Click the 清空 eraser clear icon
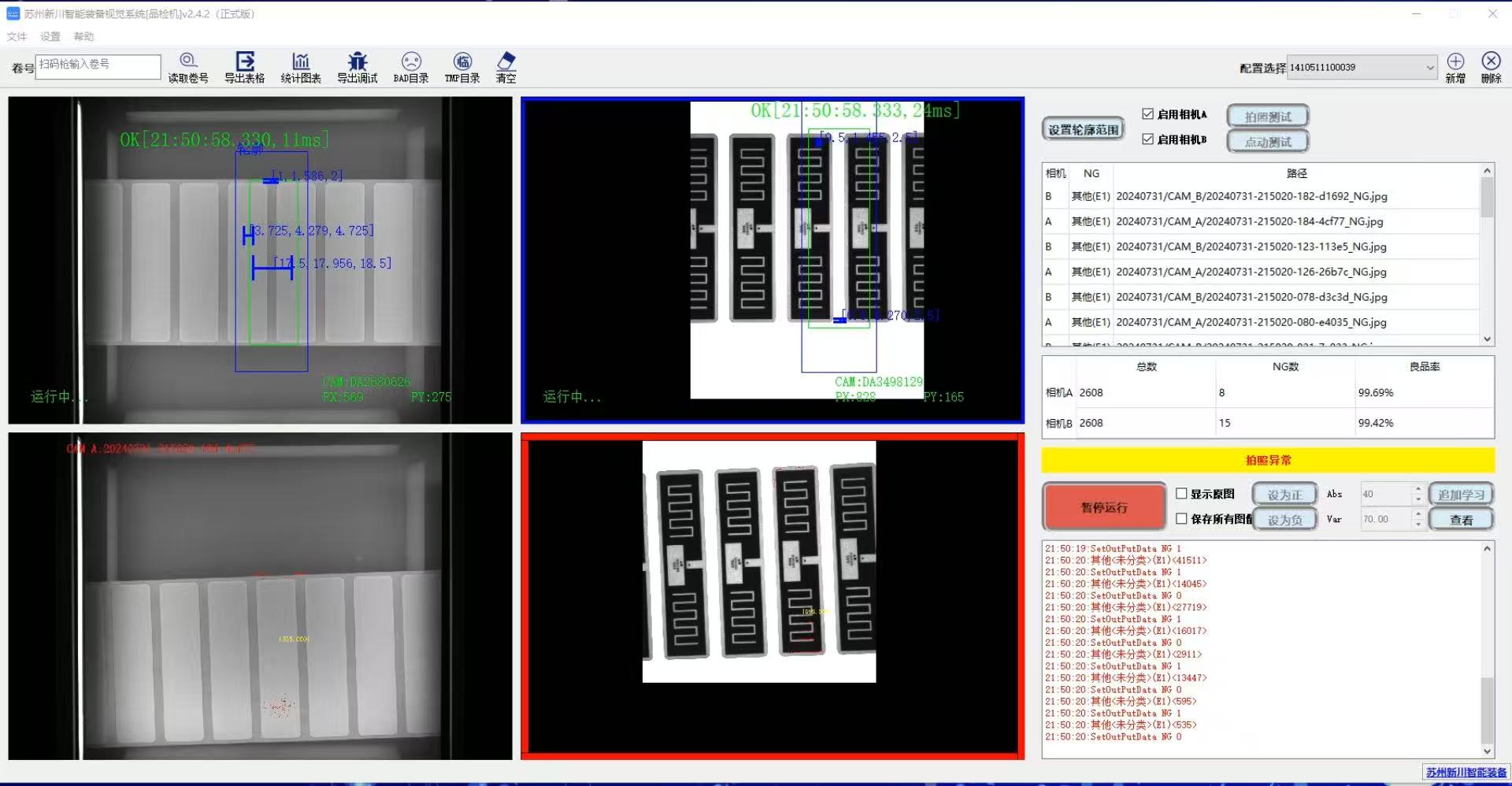Viewport: 1512px width, 786px height. click(506, 61)
